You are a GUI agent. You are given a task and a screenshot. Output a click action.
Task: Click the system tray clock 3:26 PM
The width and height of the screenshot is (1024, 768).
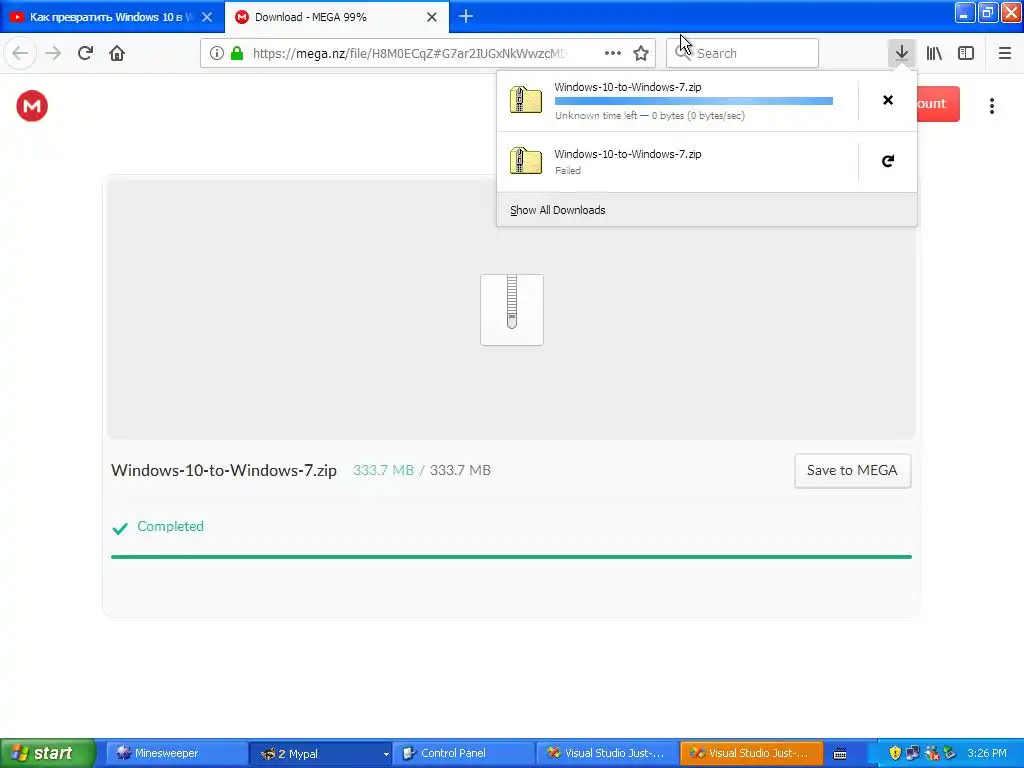tap(987, 753)
